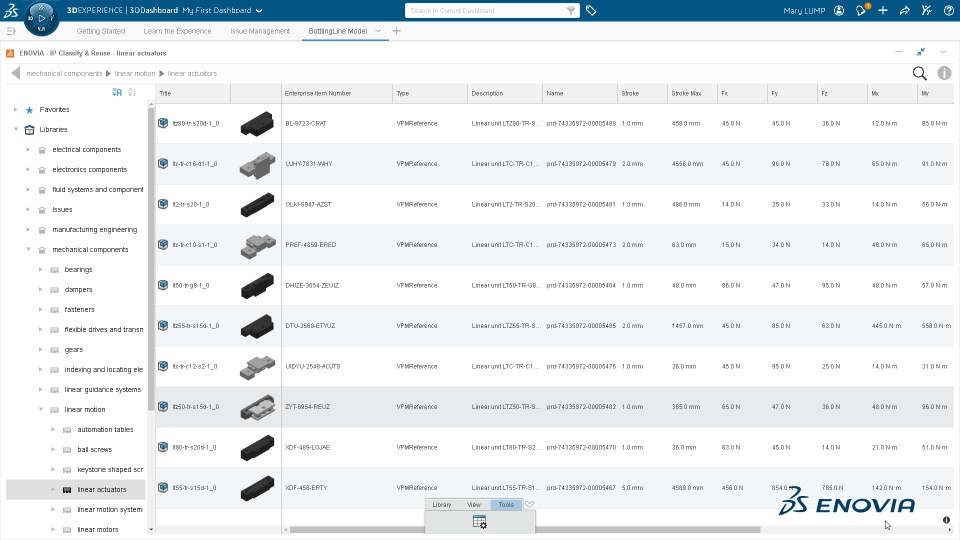Collapse the linear motion node
This screenshot has height=540, width=960.
(40, 410)
